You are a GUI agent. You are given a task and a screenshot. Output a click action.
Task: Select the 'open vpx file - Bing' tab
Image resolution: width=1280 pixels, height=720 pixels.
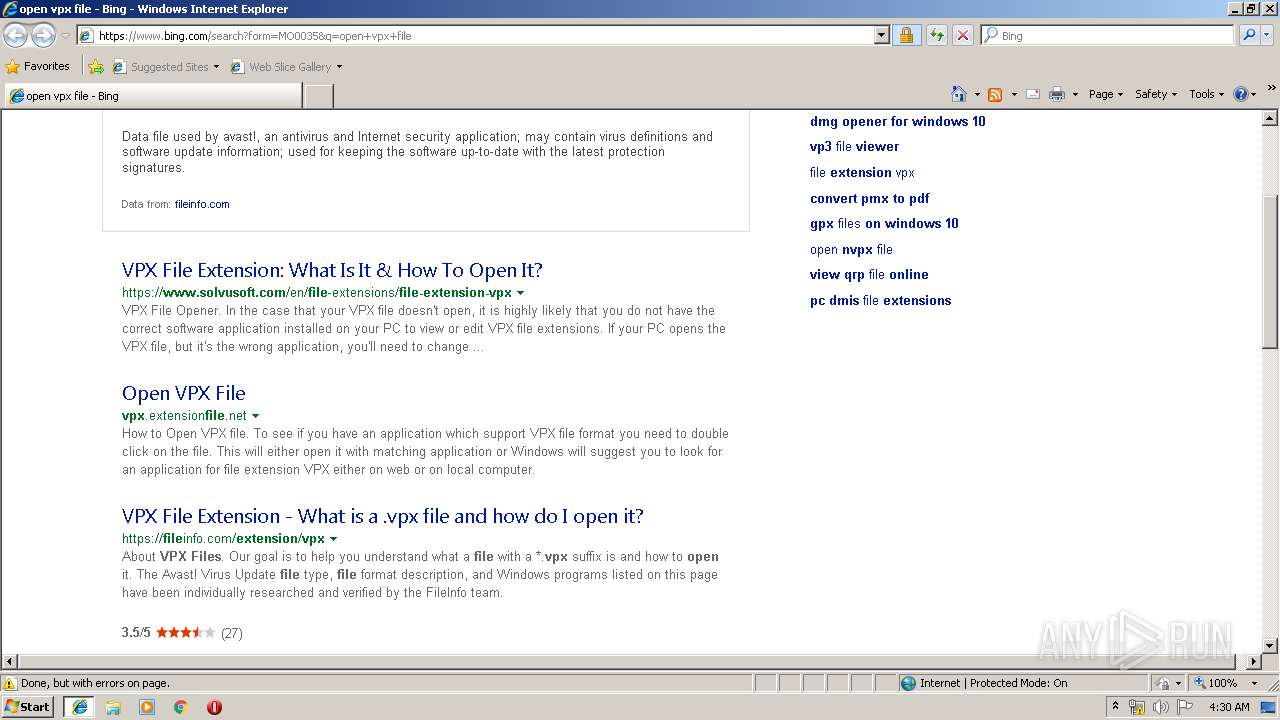point(152,96)
